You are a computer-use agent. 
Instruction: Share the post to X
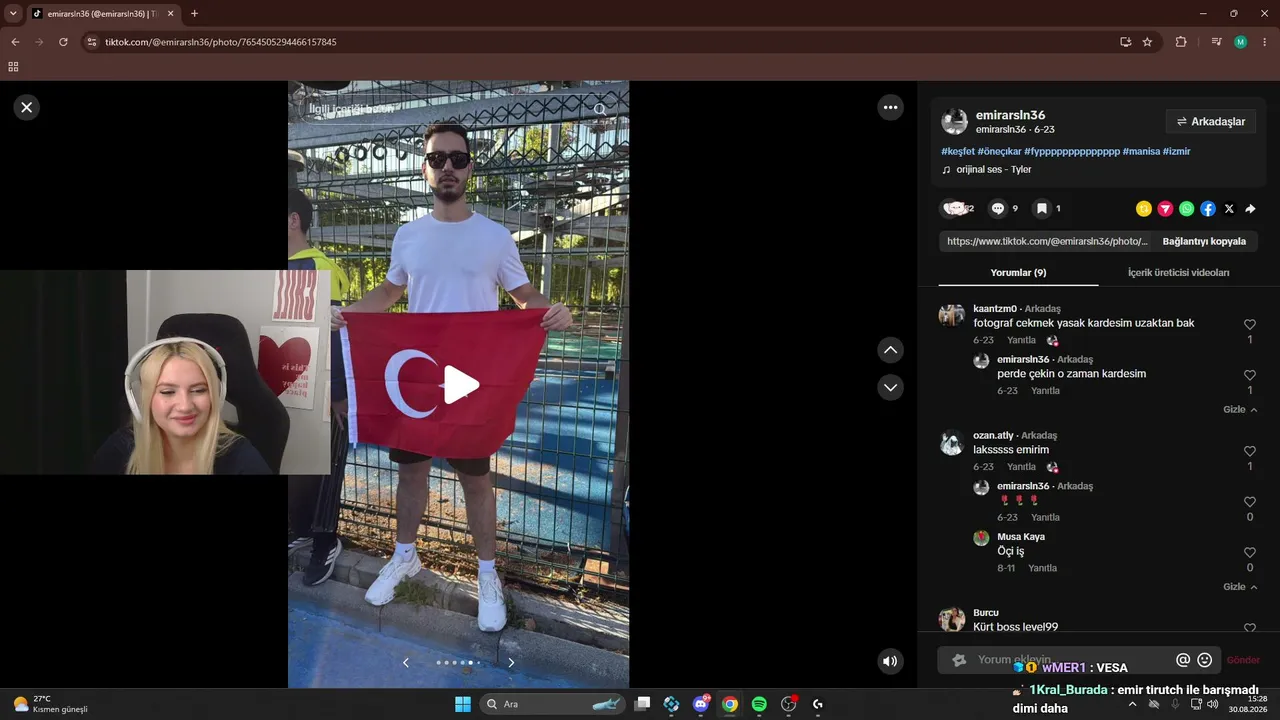click(1229, 209)
